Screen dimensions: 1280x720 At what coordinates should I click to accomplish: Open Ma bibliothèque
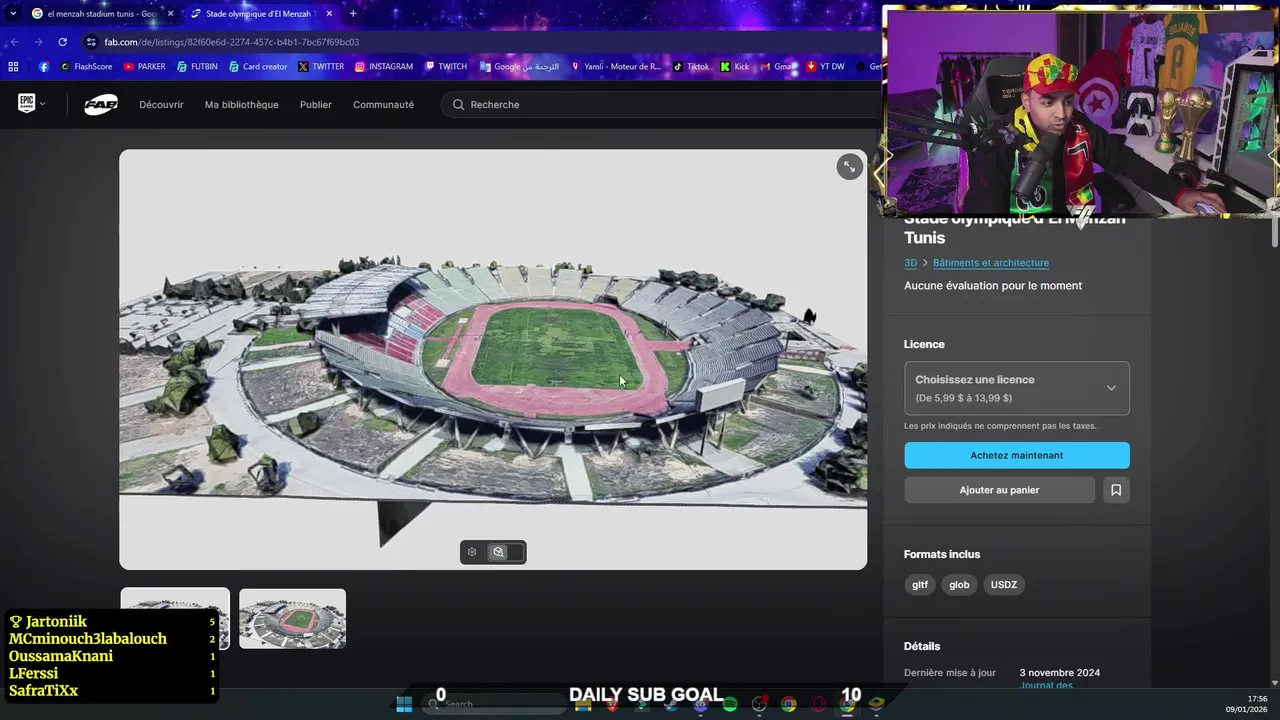click(x=242, y=104)
